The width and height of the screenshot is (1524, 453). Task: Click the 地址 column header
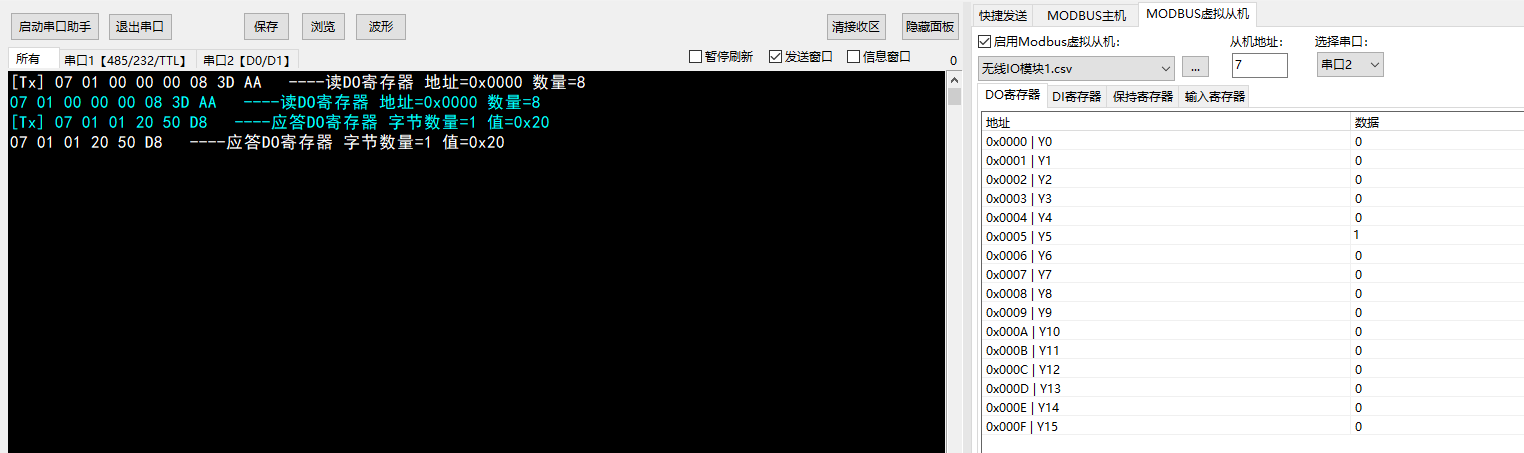[1166, 122]
